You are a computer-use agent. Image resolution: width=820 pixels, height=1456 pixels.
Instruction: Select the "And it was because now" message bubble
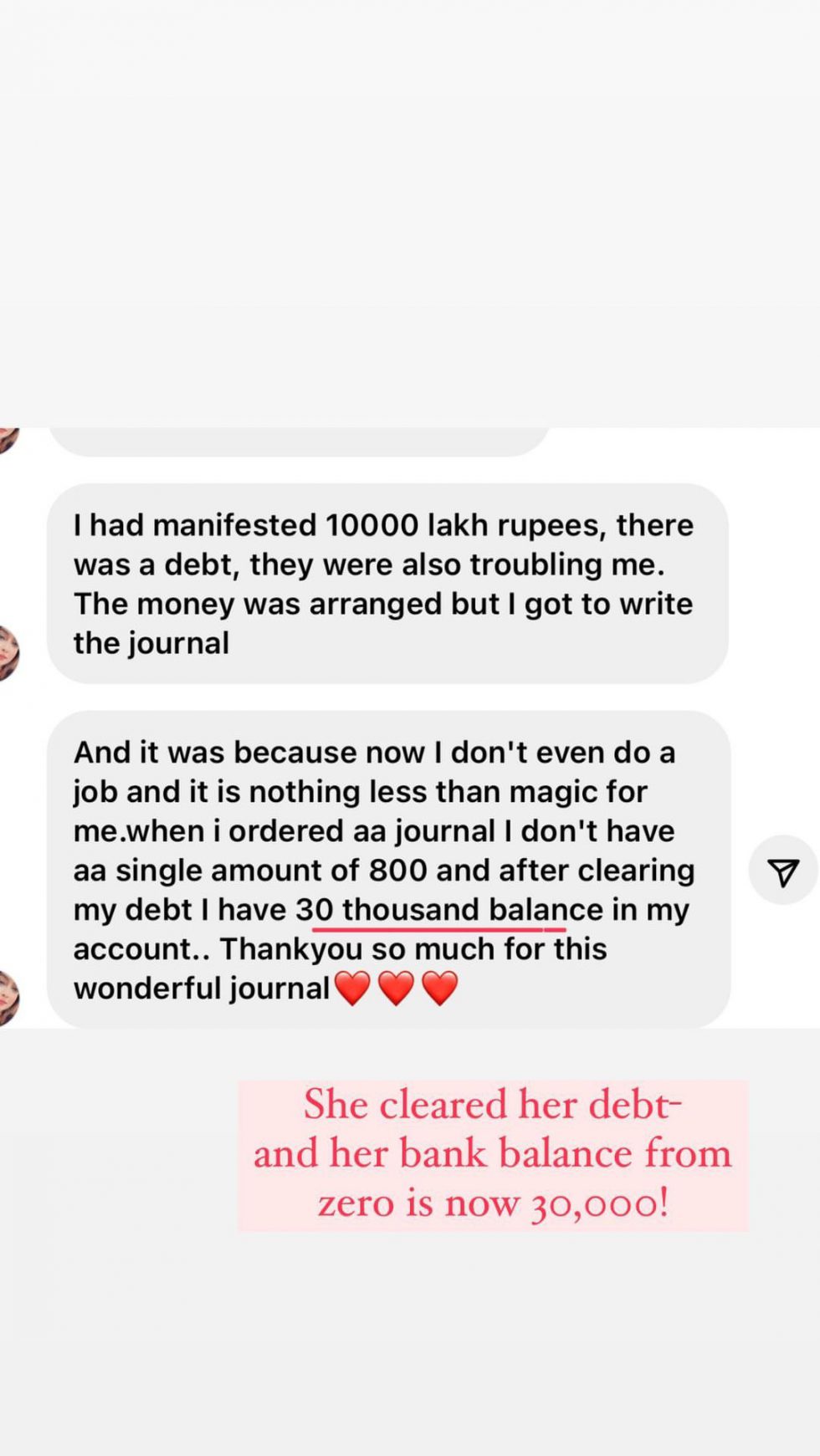[x=389, y=870]
